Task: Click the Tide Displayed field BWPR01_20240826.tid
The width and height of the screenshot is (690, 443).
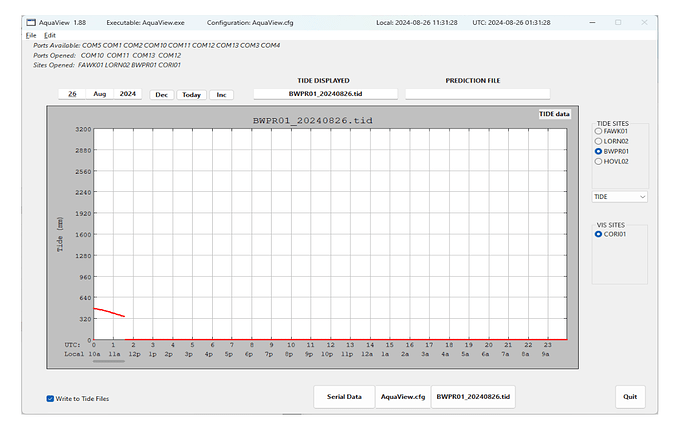Action: tap(325, 94)
